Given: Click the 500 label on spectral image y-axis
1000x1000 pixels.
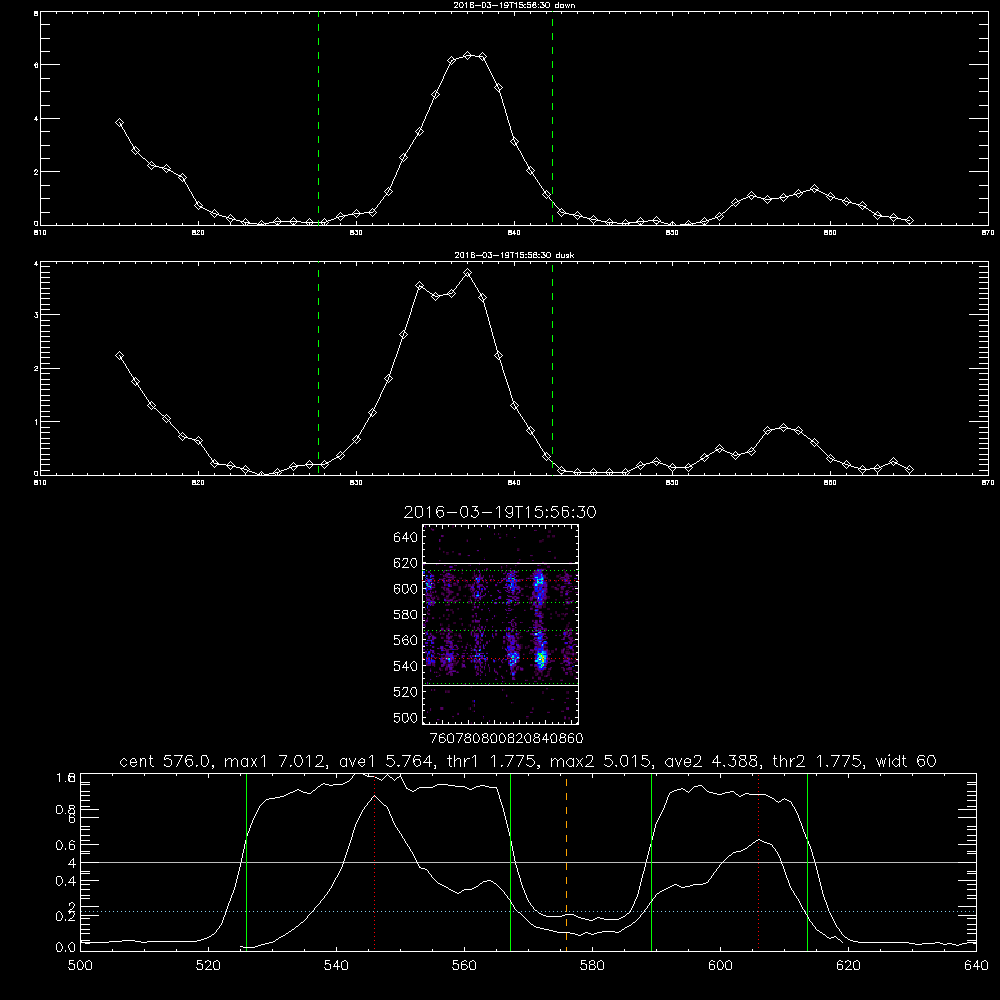Looking at the screenshot, I should [406, 717].
